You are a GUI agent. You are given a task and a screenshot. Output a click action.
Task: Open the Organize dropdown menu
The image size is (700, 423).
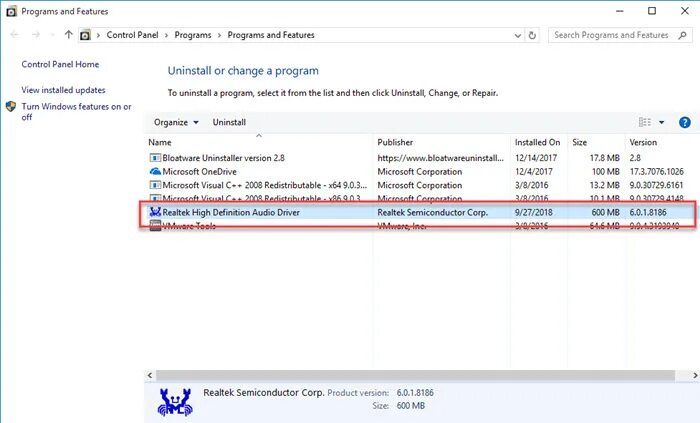tap(176, 122)
